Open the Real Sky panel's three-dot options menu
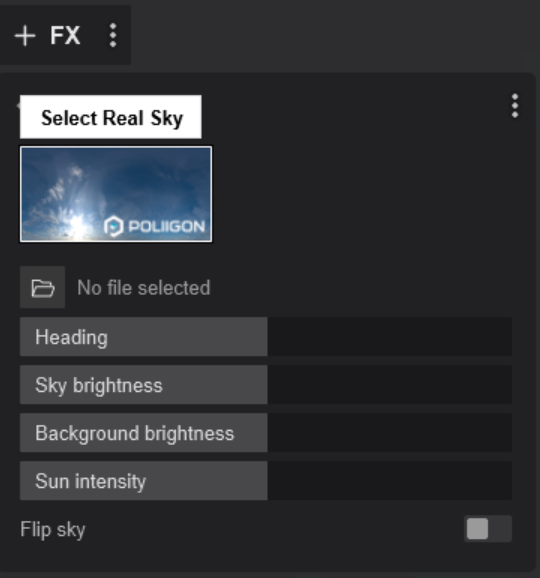This screenshot has width=540, height=578. (515, 106)
